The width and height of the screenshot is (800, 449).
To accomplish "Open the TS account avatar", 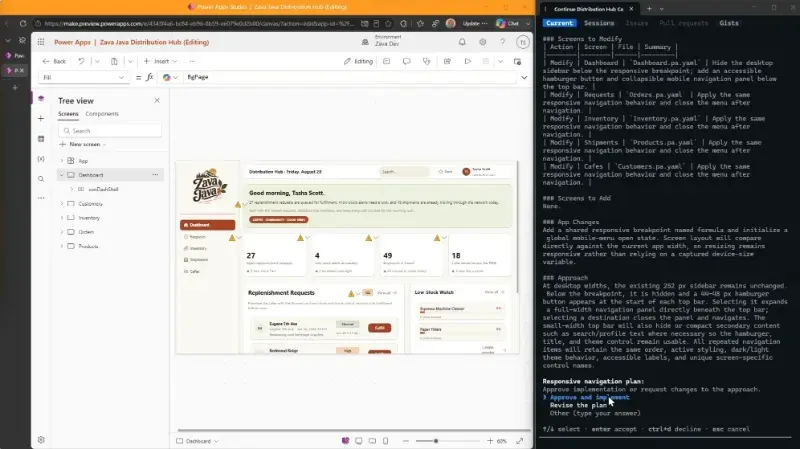I will [522, 42].
